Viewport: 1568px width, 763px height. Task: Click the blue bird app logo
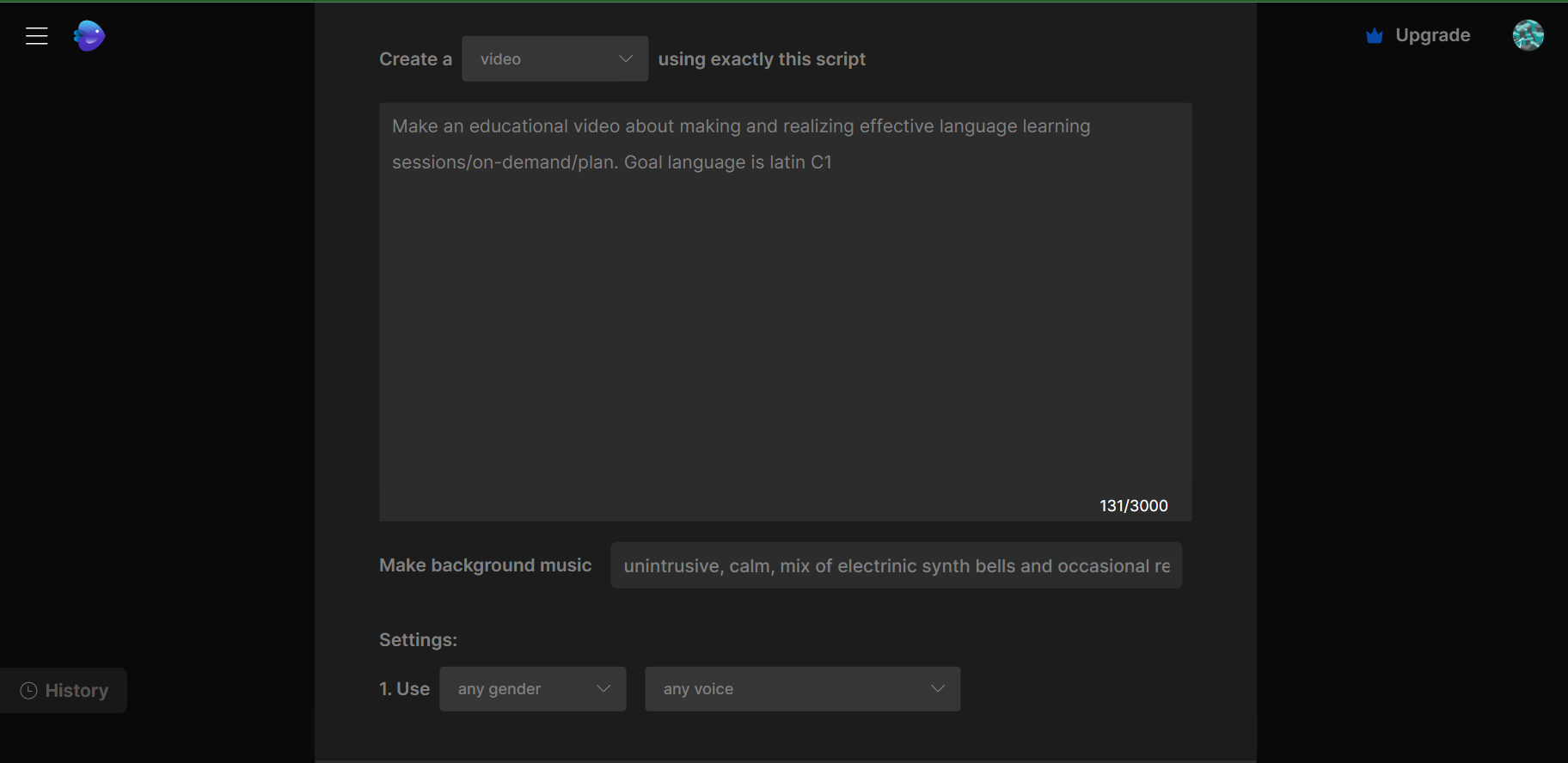pyautogui.click(x=89, y=36)
